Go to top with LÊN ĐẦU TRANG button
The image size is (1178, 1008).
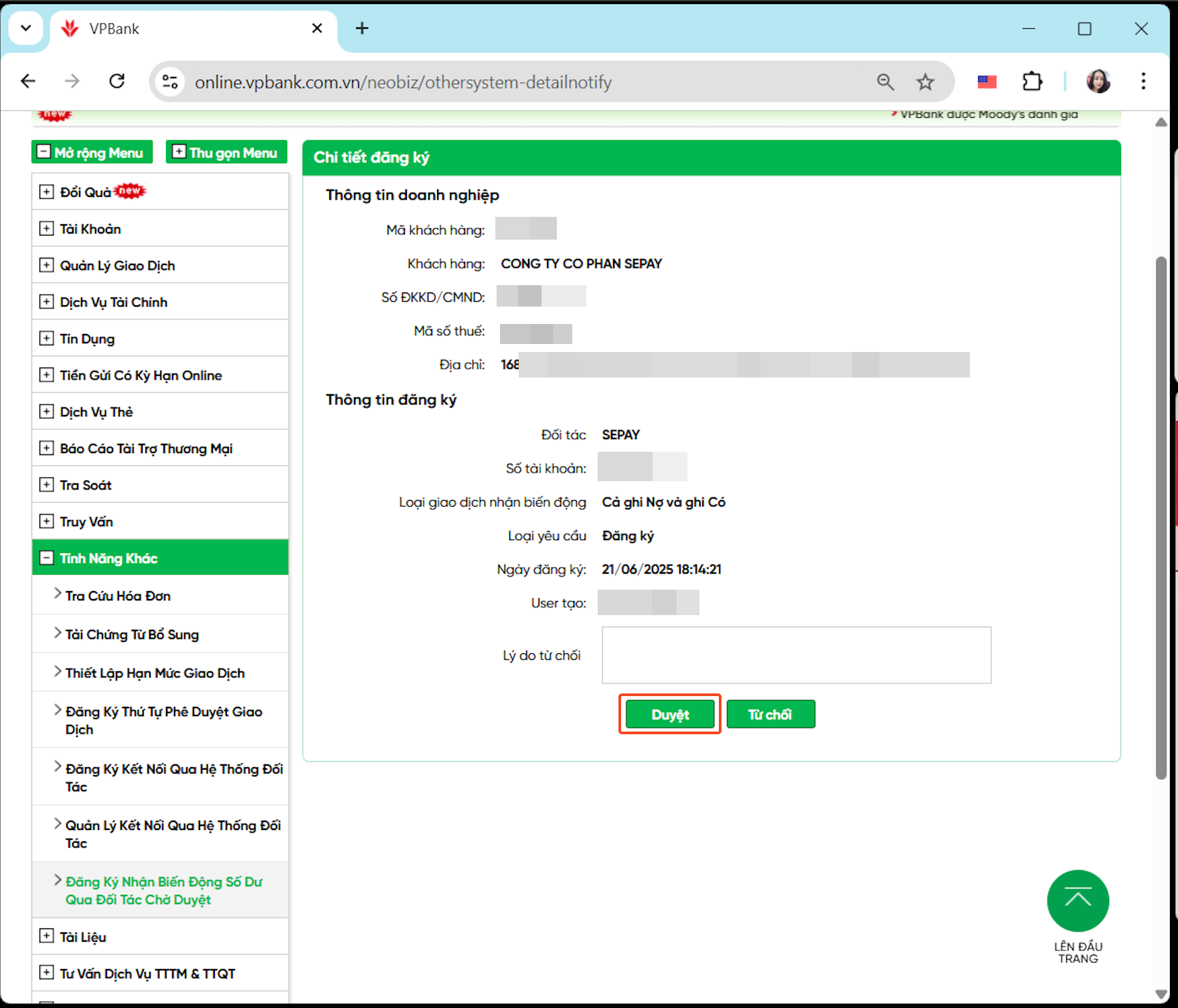click(x=1078, y=901)
